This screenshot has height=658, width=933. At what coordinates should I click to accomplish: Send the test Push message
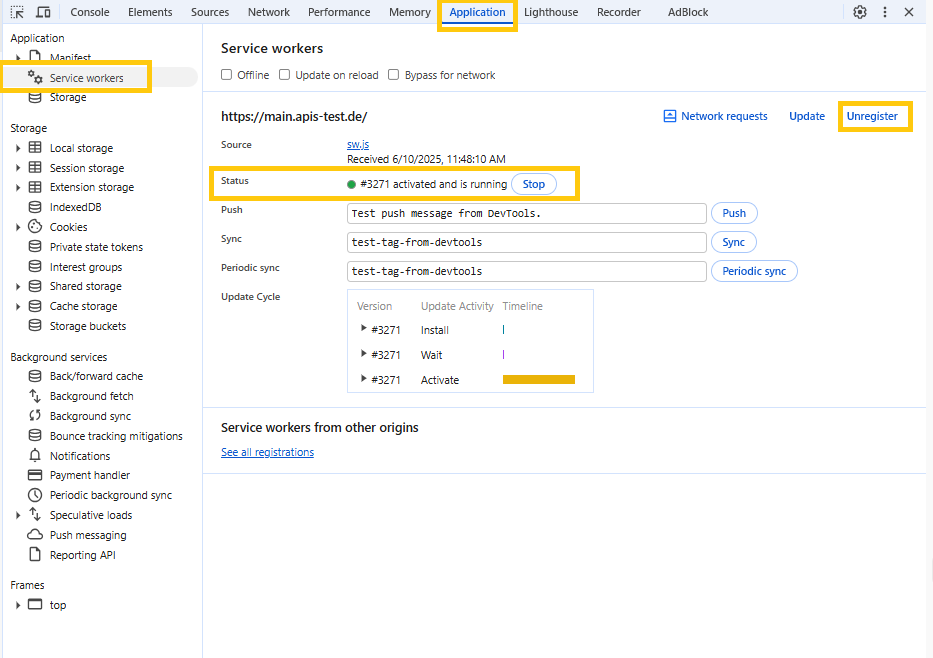click(x=734, y=213)
